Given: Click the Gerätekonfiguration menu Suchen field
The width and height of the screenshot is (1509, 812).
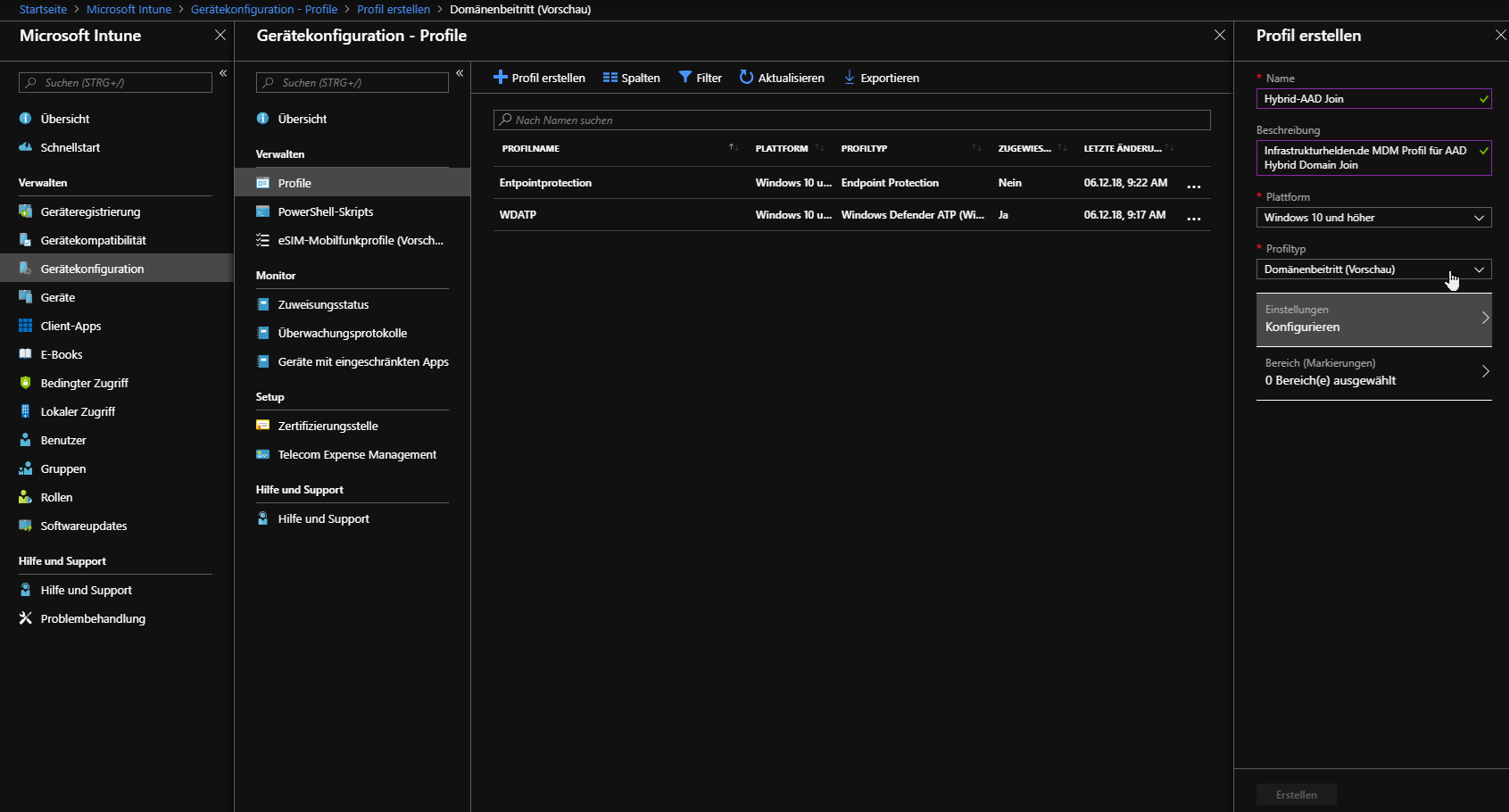Looking at the screenshot, I should coord(352,83).
